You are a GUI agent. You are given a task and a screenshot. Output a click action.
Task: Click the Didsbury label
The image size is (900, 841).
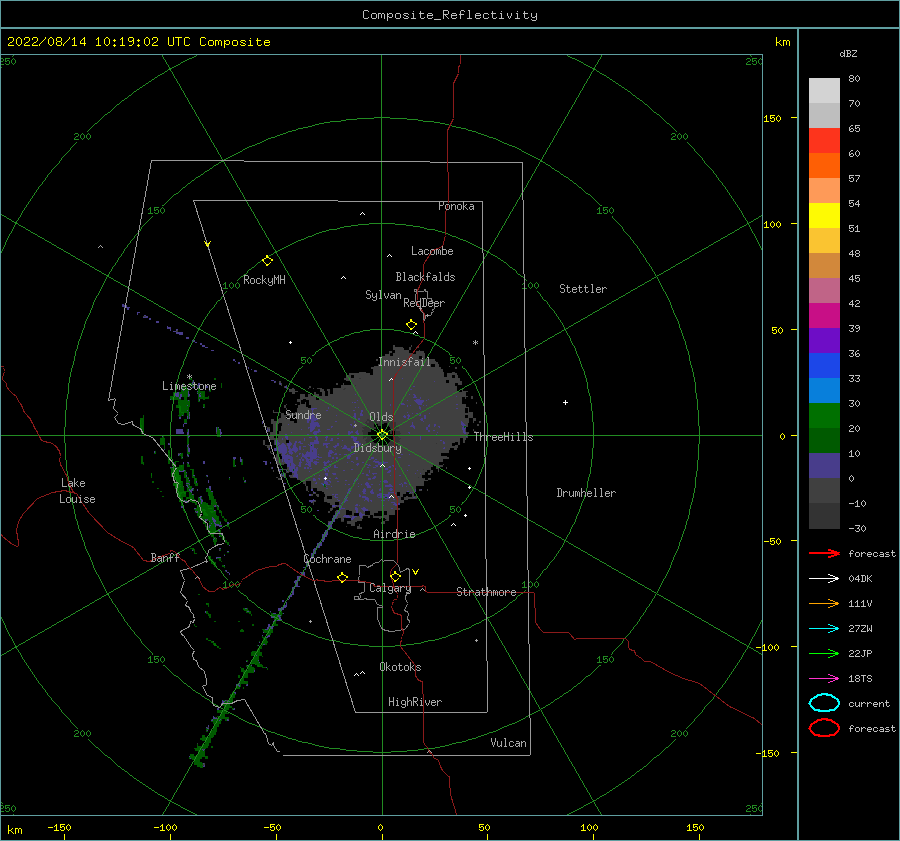[x=377, y=448]
